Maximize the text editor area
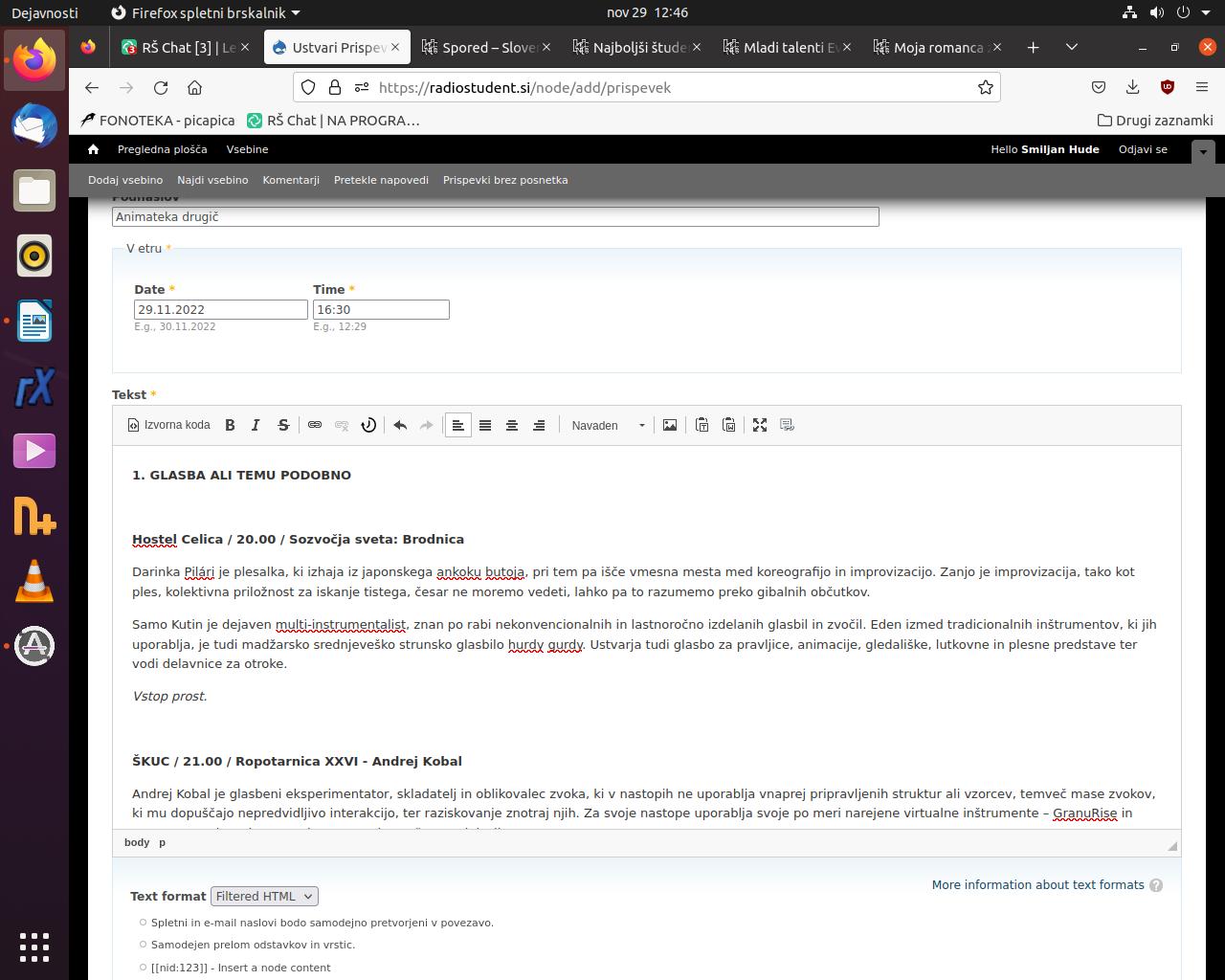Viewport: 1225px width, 980px height. (x=760, y=425)
